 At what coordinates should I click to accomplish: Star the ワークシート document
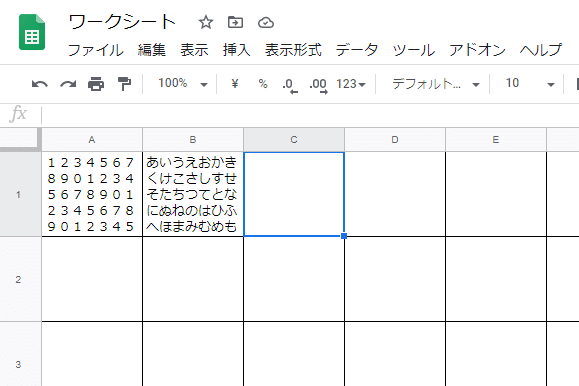tap(206, 23)
